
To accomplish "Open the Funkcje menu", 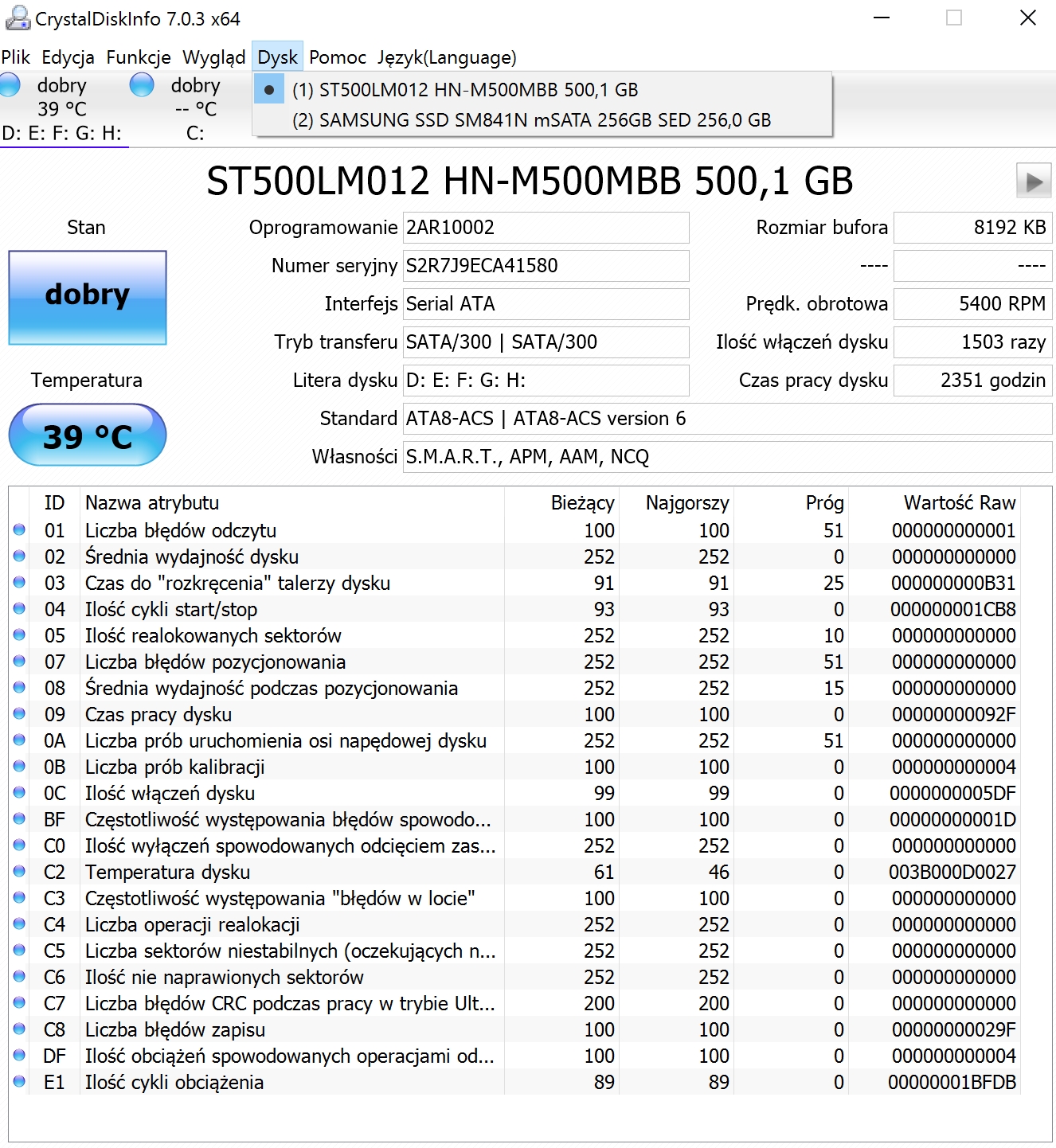I will click(139, 57).
